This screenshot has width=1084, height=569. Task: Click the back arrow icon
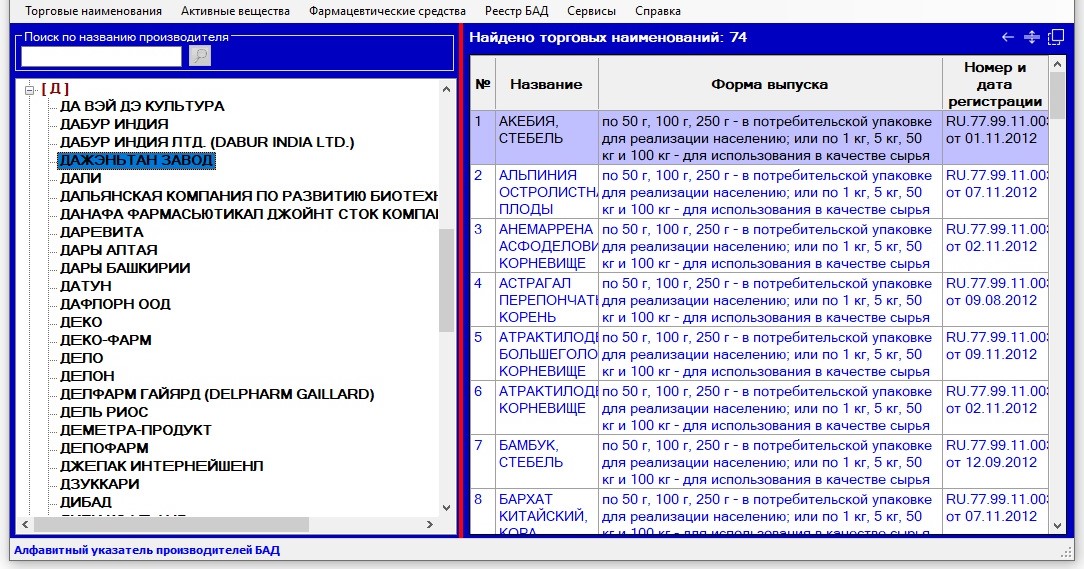[1008, 38]
